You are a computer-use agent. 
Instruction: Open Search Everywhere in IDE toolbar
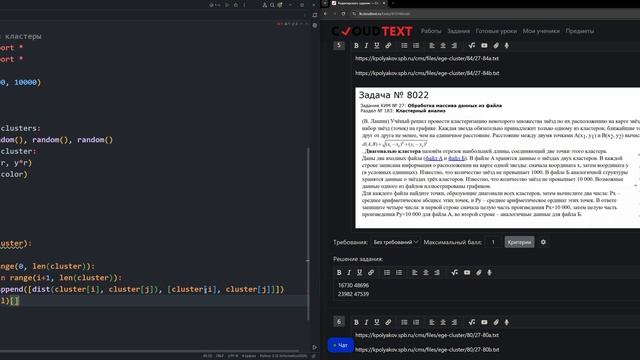[x=272, y=5]
